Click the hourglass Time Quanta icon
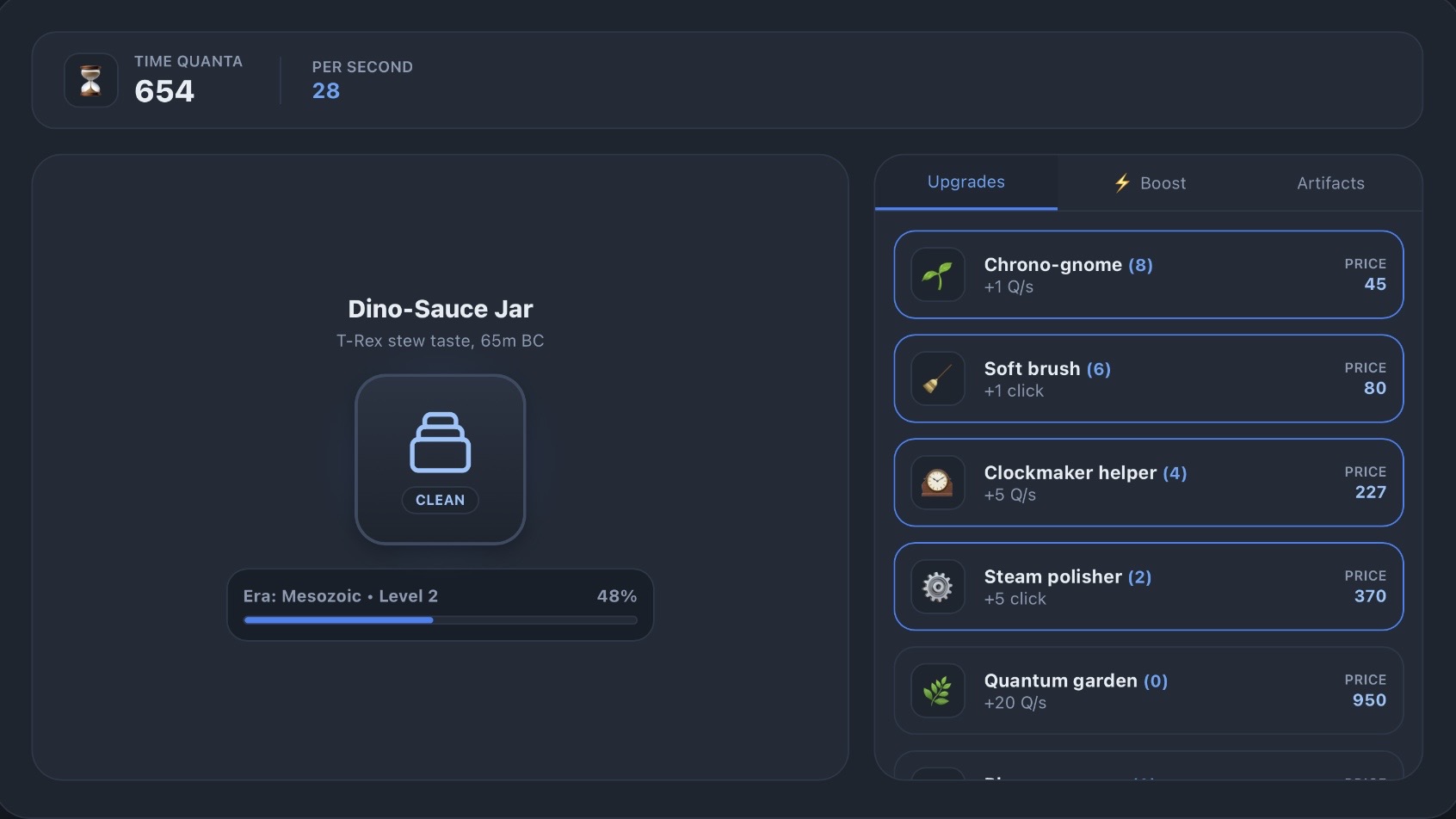This screenshot has height=819, width=1456. [x=91, y=81]
